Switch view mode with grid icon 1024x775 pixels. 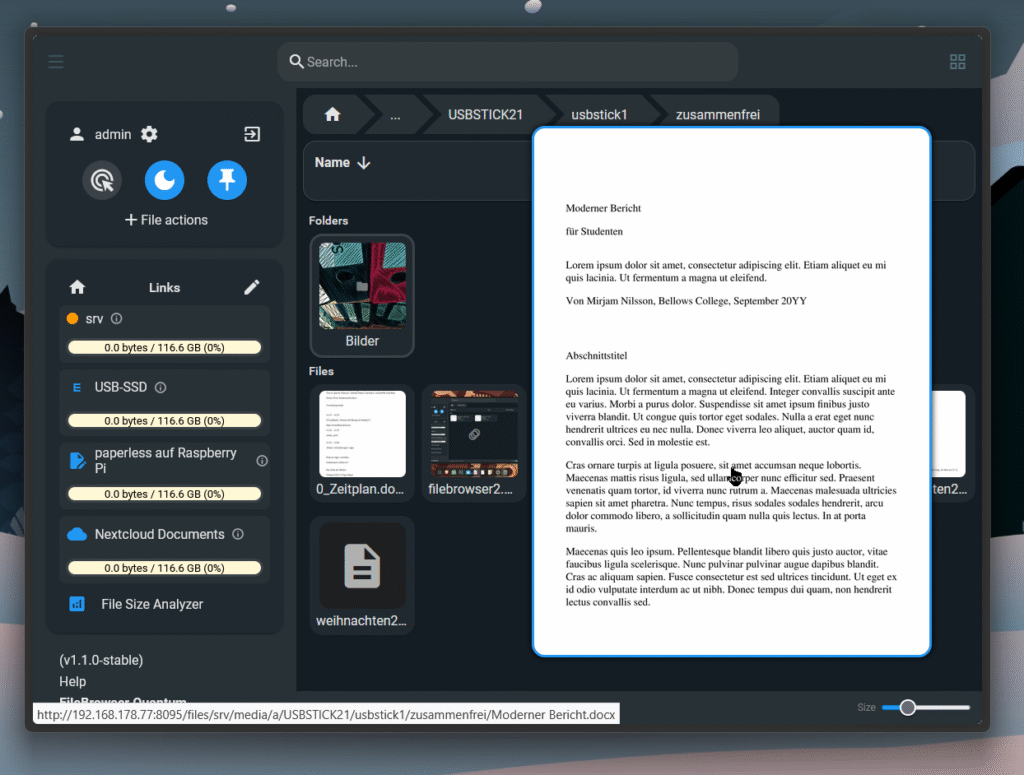click(x=957, y=62)
